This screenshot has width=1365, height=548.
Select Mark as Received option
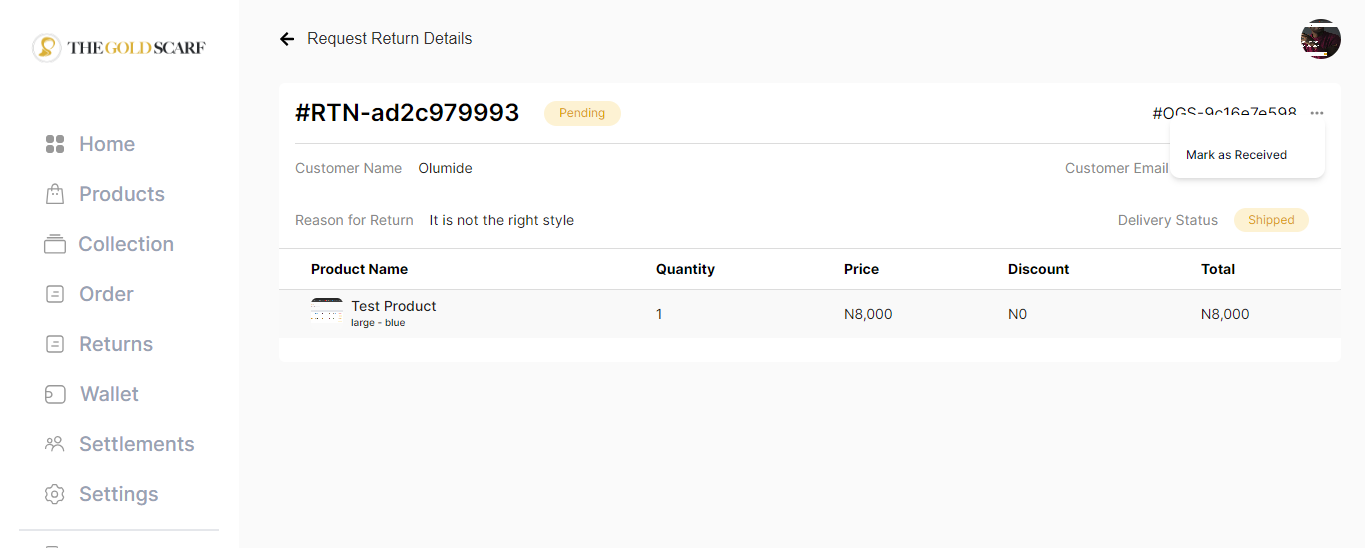[x=1236, y=155]
